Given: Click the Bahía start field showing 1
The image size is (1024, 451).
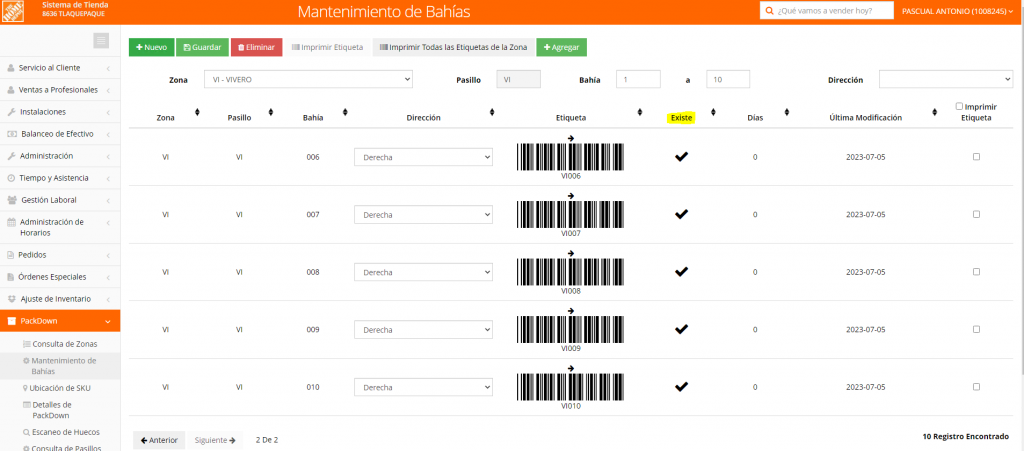Looking at the screenshot, I should pos(638,80).
